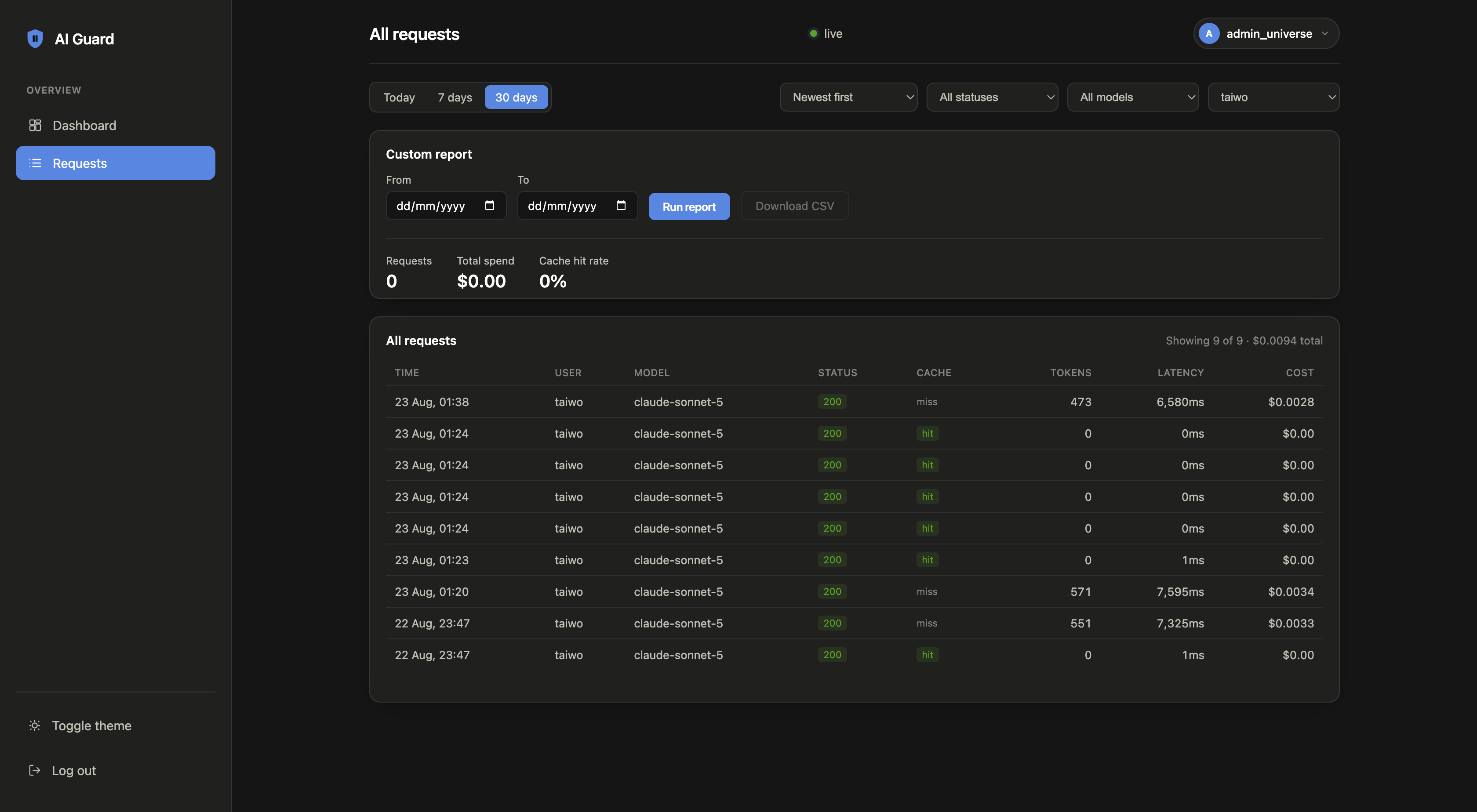Toggle theme via the sidebar label
Viewport: 1477px width, 812px height.
click(x=92, y=725)
